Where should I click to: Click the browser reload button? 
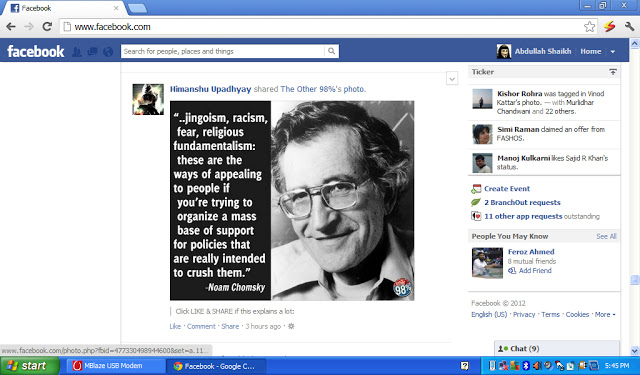click(x=47, y=27)
